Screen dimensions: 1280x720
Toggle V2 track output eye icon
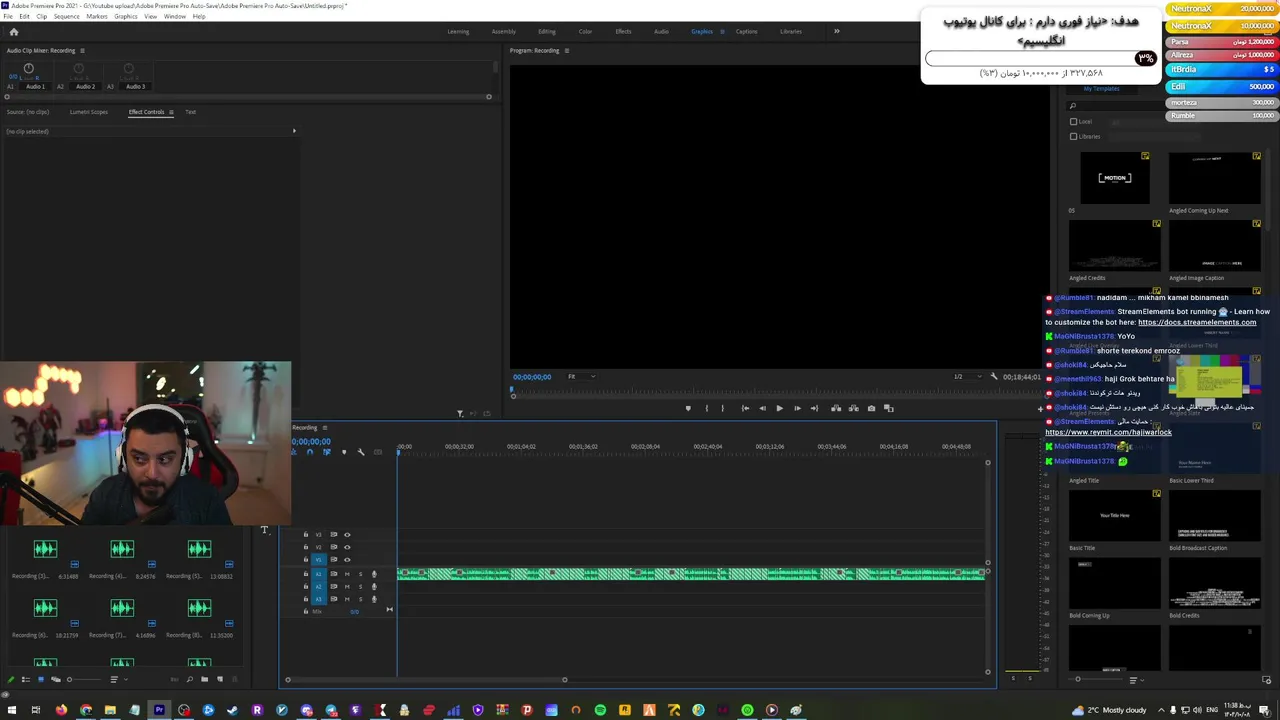tap(347, 547)
